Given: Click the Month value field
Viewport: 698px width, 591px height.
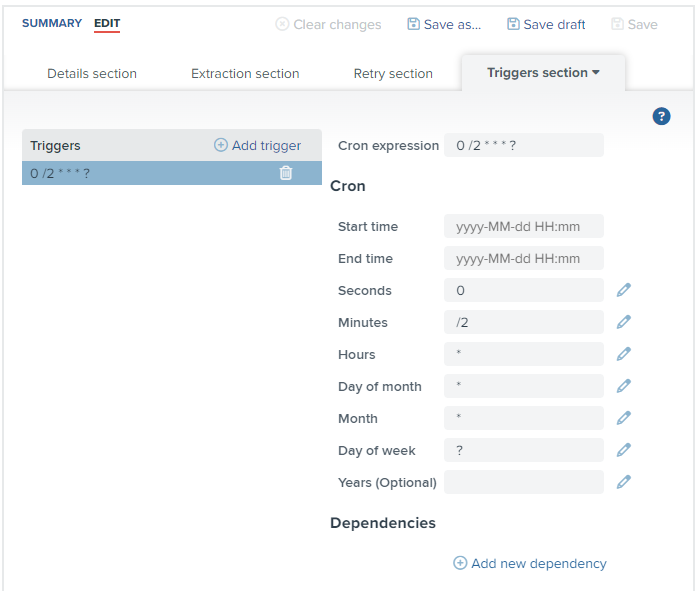Looking at the screenshot, I should tap(524, 418).
